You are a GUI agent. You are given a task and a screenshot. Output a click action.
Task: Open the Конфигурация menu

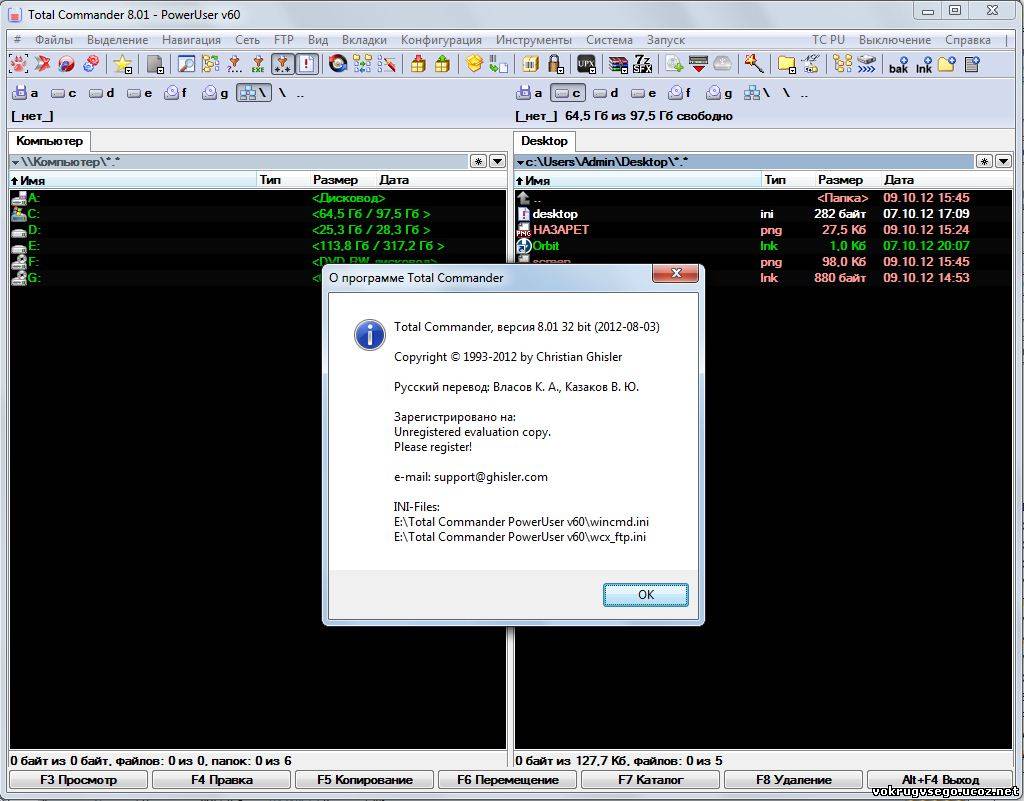pyautogui.click(x=441, y=40)
